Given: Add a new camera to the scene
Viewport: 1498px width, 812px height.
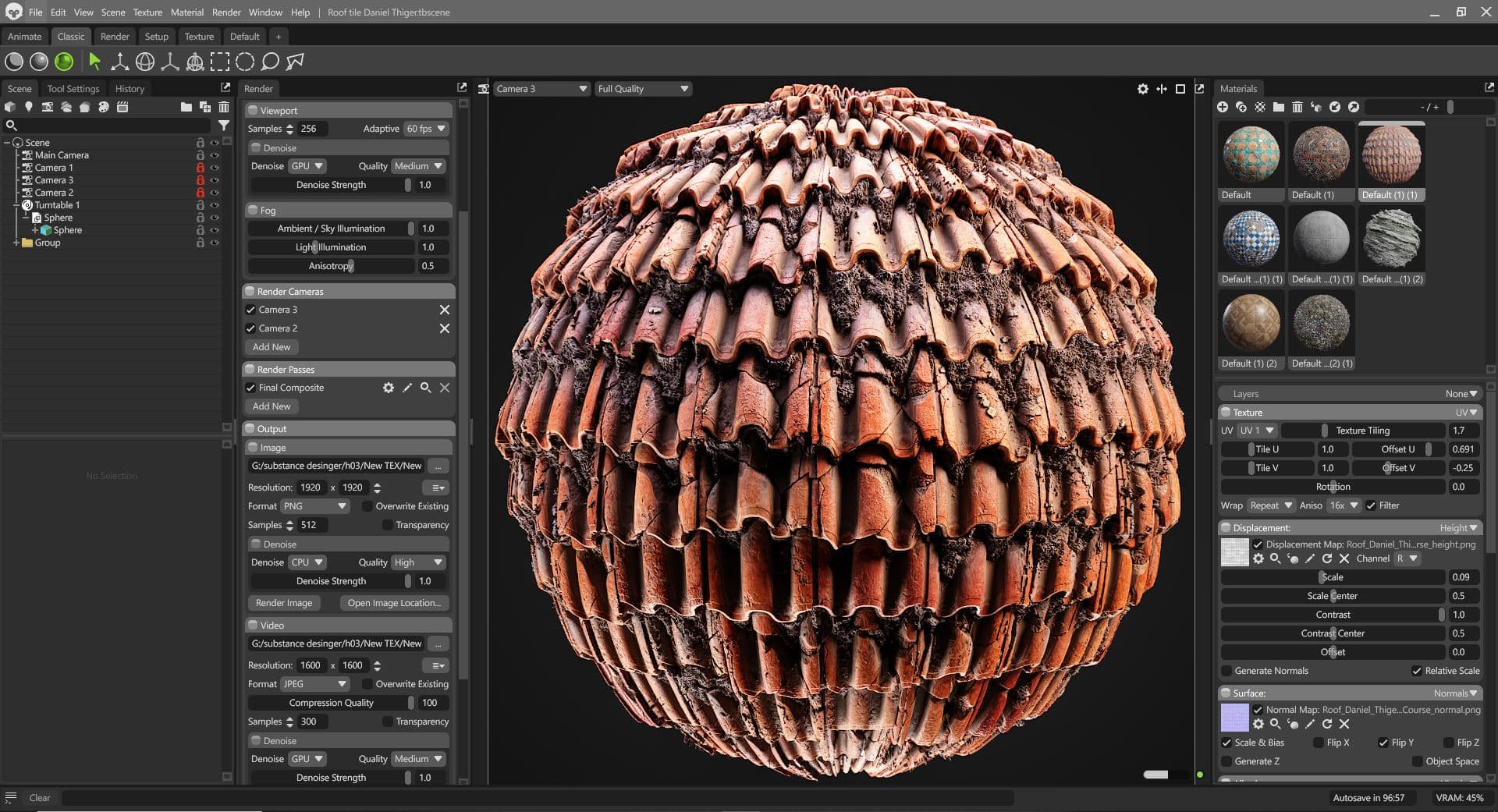Looking at the screenshot, I should click(47, 107).
